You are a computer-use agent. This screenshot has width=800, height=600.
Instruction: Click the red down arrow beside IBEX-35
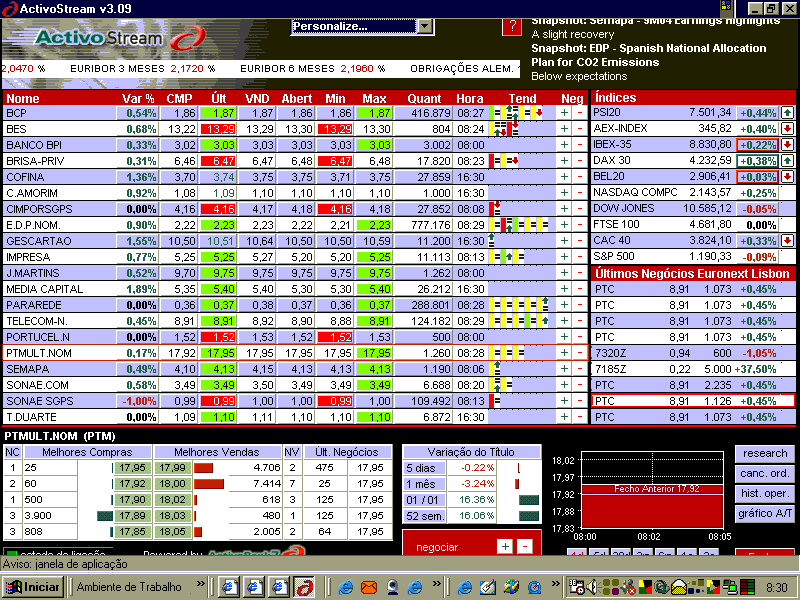pos(787,144)
